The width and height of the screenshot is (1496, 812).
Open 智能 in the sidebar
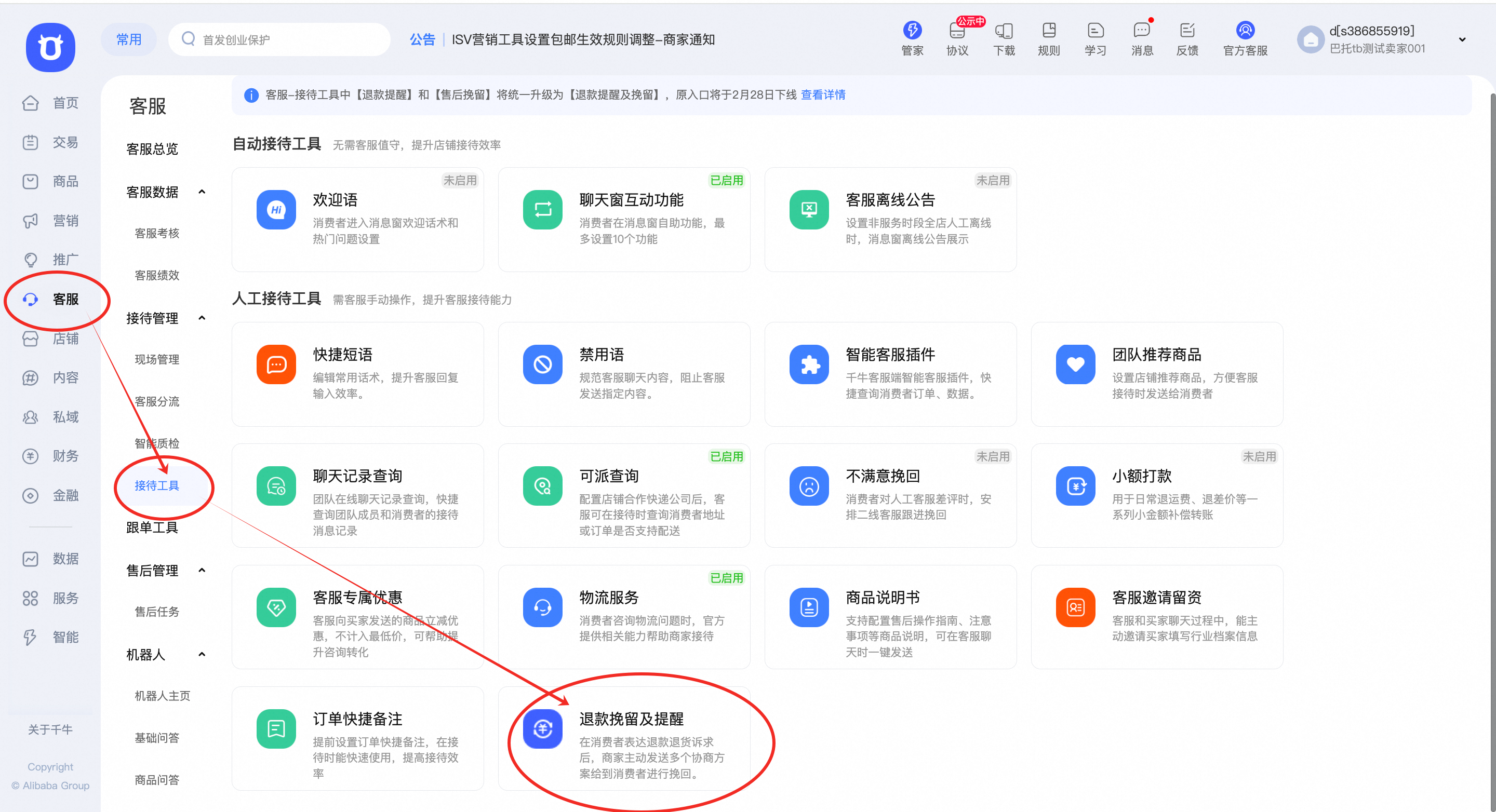tap(50, 637)
